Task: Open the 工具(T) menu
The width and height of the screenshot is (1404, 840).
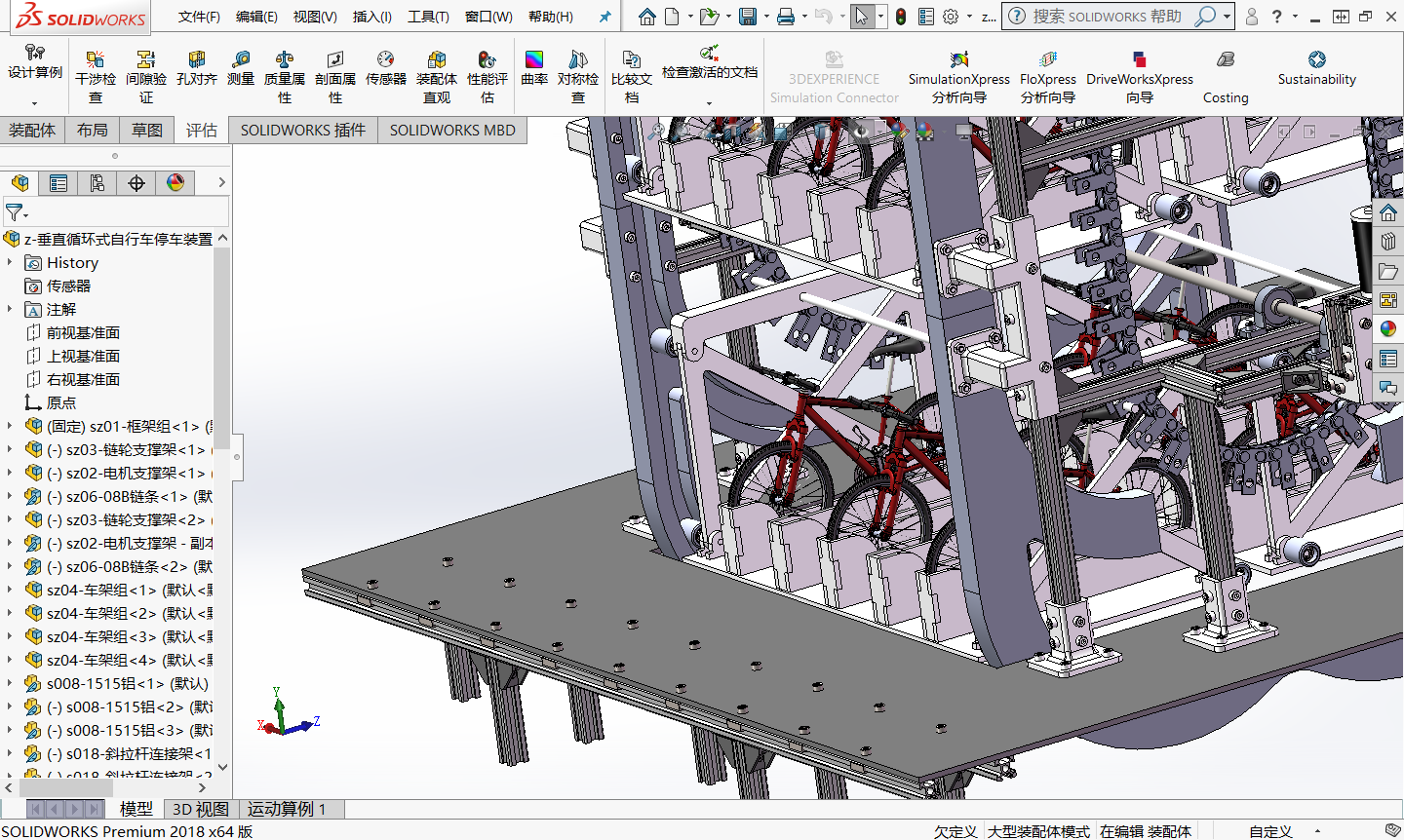Action: pos(428,17)
